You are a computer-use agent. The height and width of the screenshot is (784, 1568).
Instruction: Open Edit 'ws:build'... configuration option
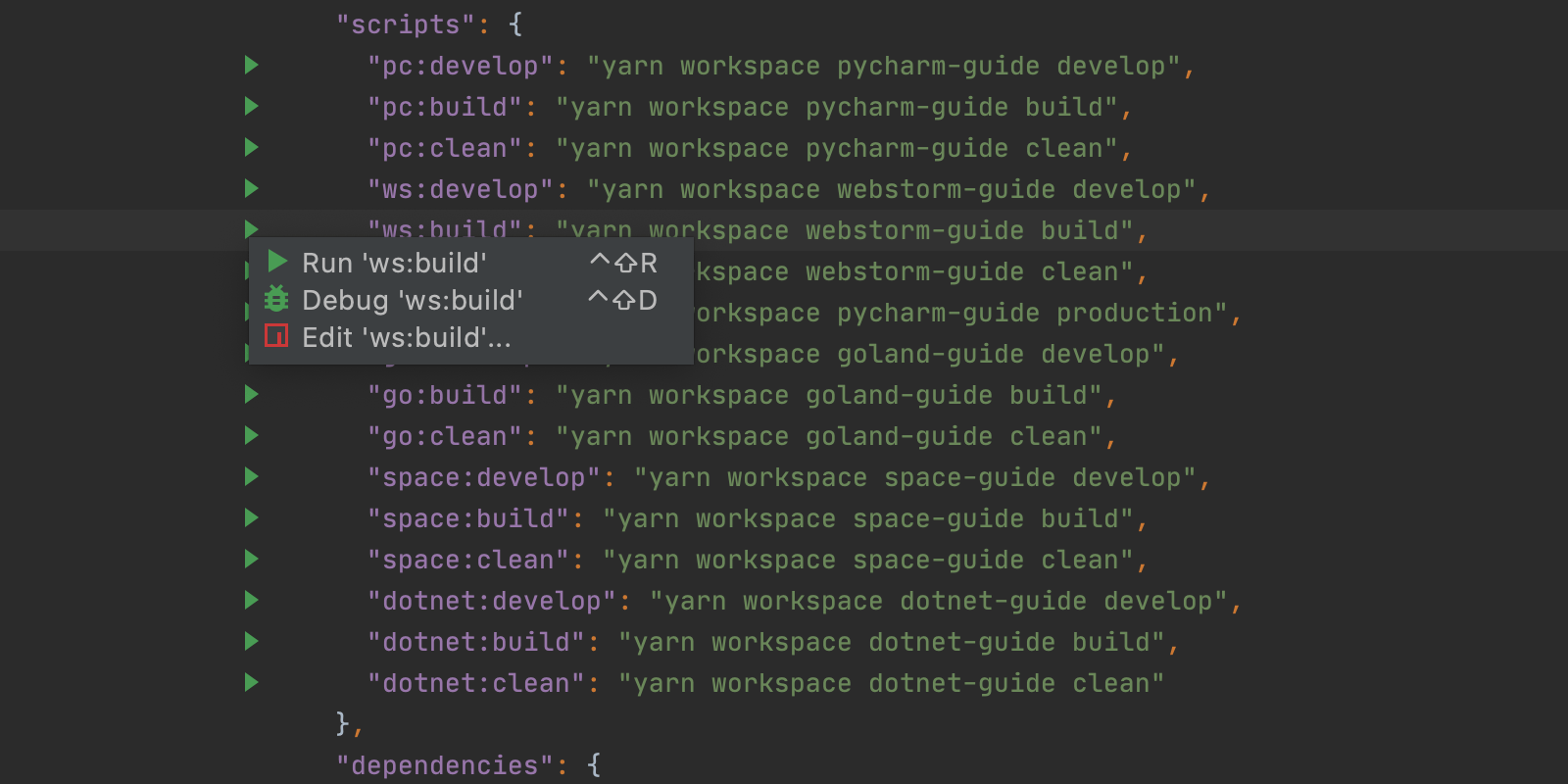pyautogui.click(x=406, y=337)
